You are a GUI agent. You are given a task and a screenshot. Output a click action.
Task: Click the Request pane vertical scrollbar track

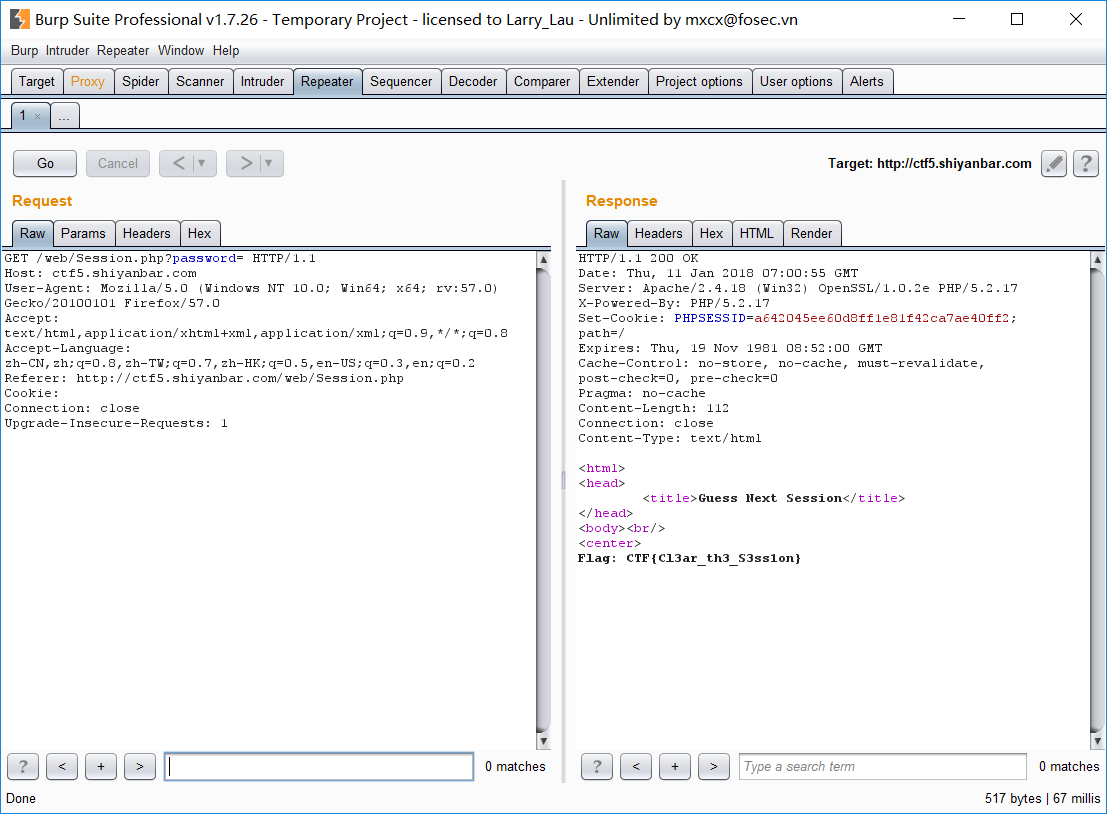[x=544, y=500]
